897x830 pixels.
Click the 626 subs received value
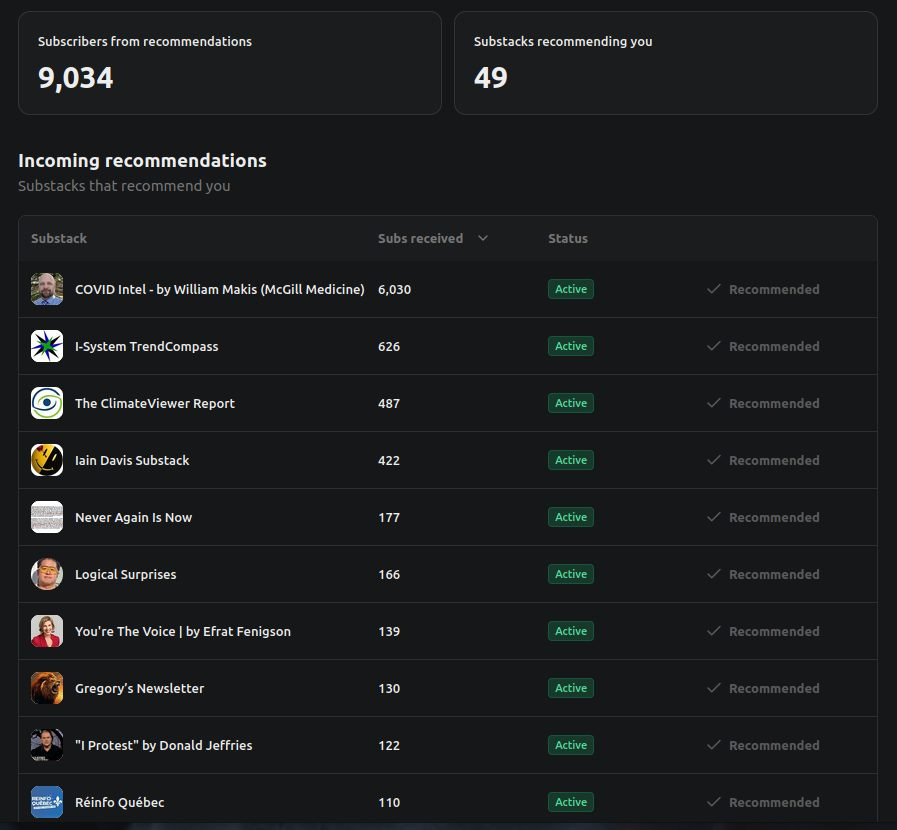point(389,346)
